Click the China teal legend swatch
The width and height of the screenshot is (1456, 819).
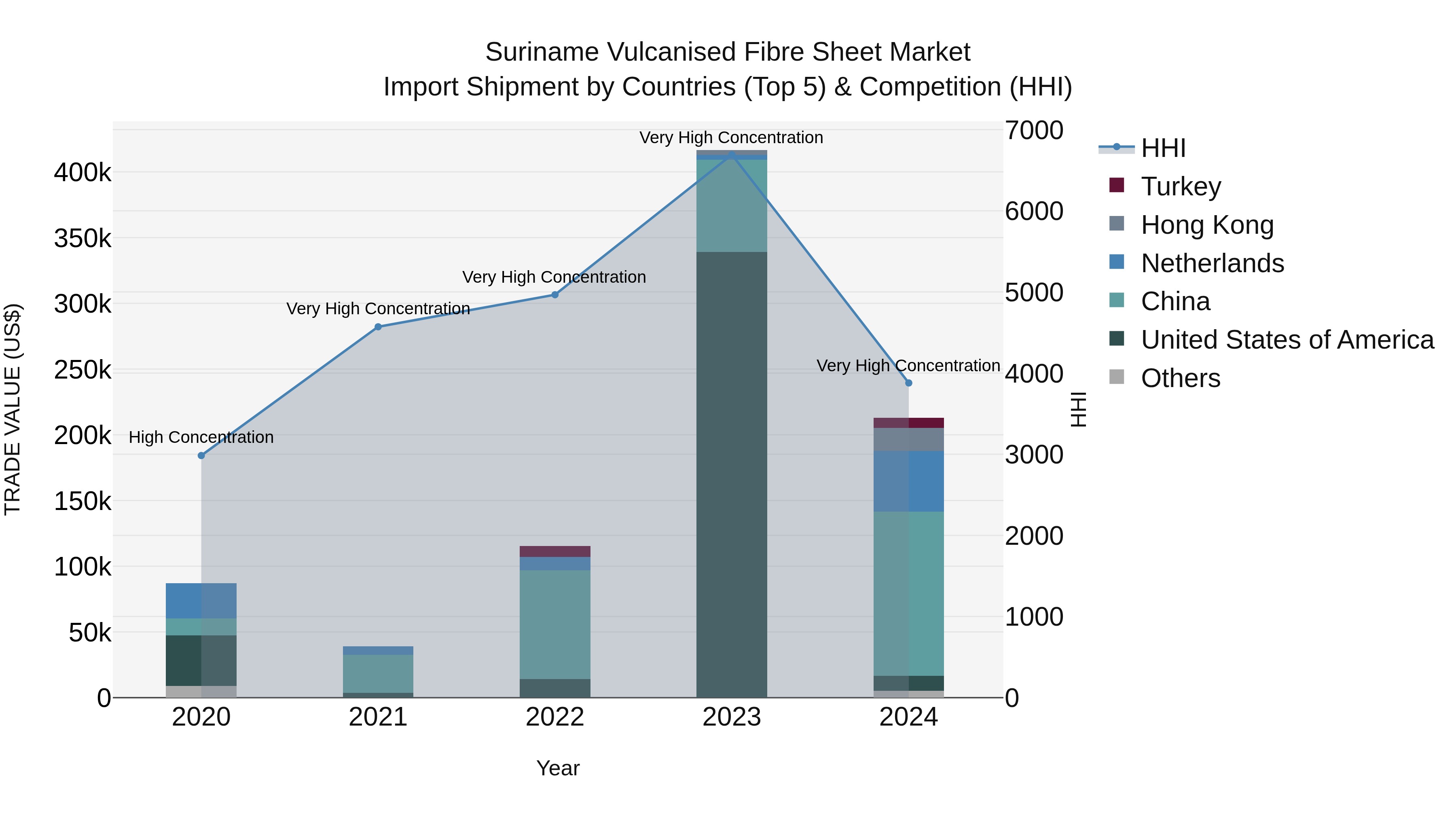tap(1116, 300)
